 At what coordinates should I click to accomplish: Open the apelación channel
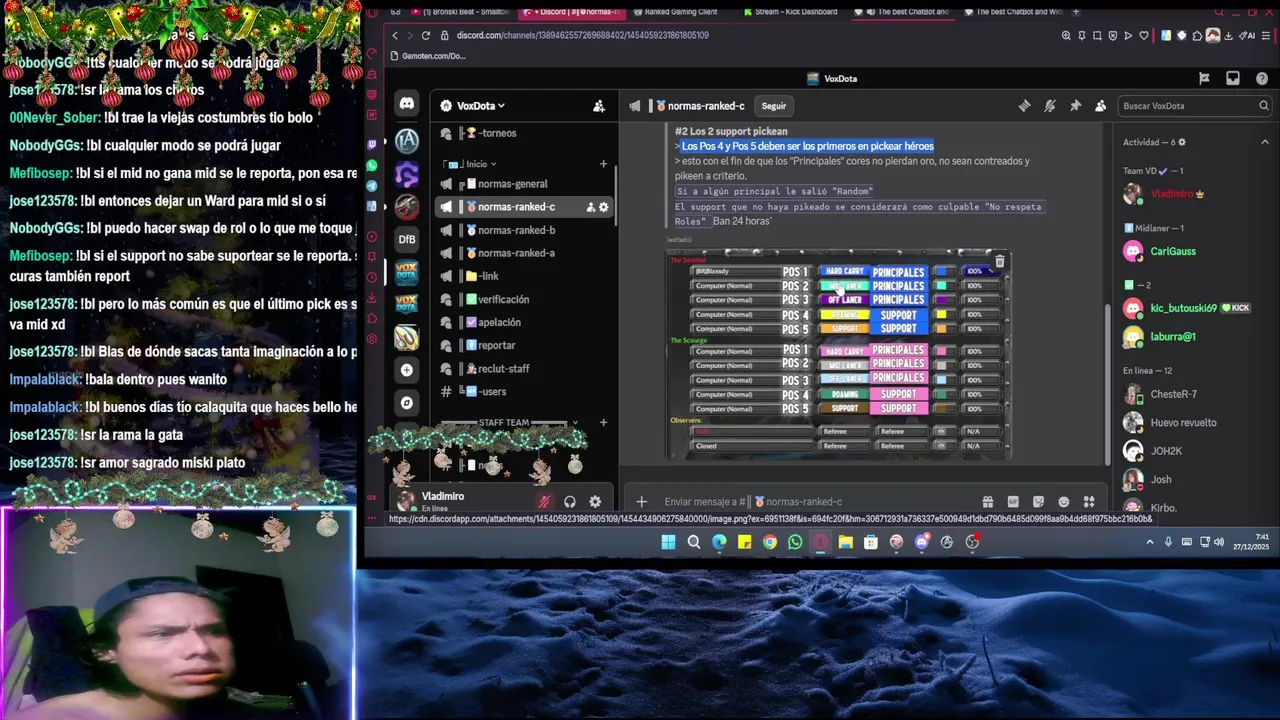point(526,322)
